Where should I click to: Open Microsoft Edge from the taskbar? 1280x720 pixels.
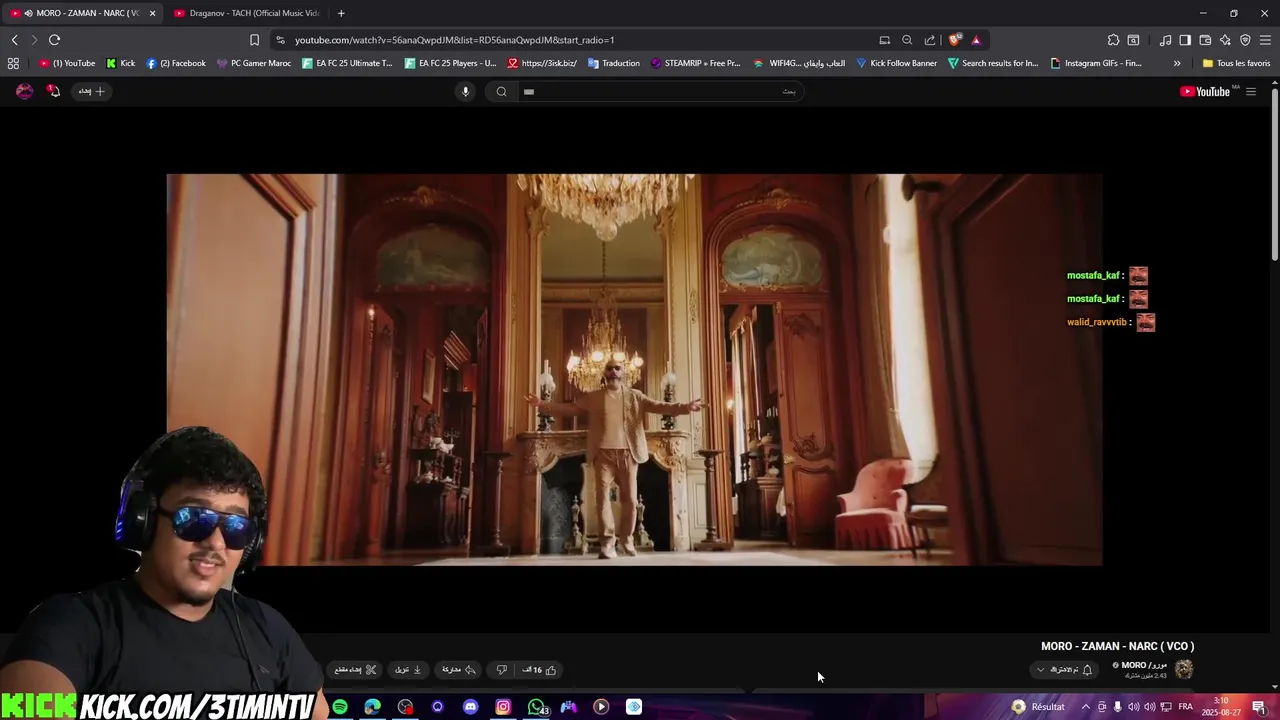[x=372, y=707]
